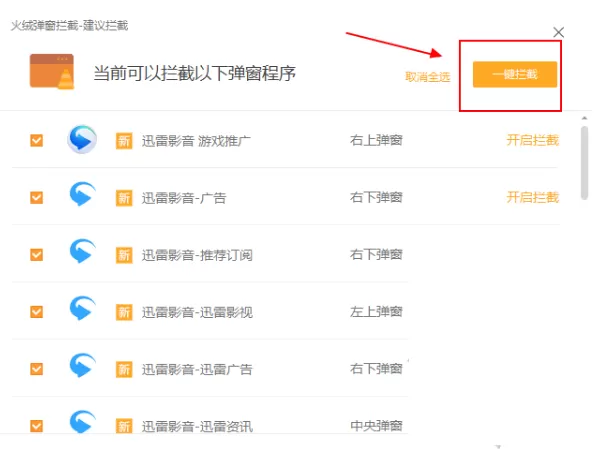Click the 迅雷影音-推荐订阅 program icon
This screenshot has width=595, height=449.
pyautogui.click(x=82, y=251)
